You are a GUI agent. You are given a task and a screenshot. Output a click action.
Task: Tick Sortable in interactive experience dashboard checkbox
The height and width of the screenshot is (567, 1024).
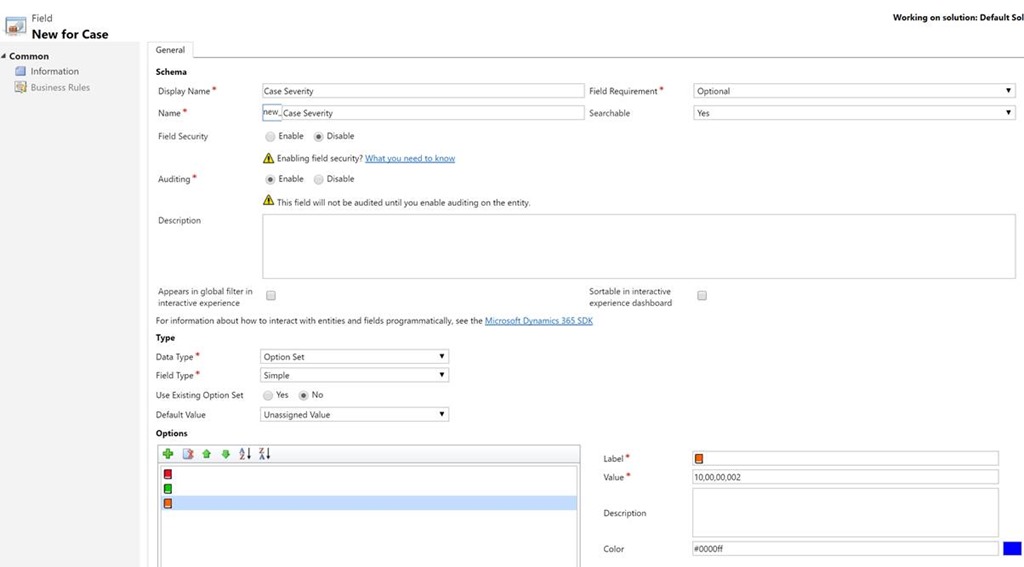[702, 296]
